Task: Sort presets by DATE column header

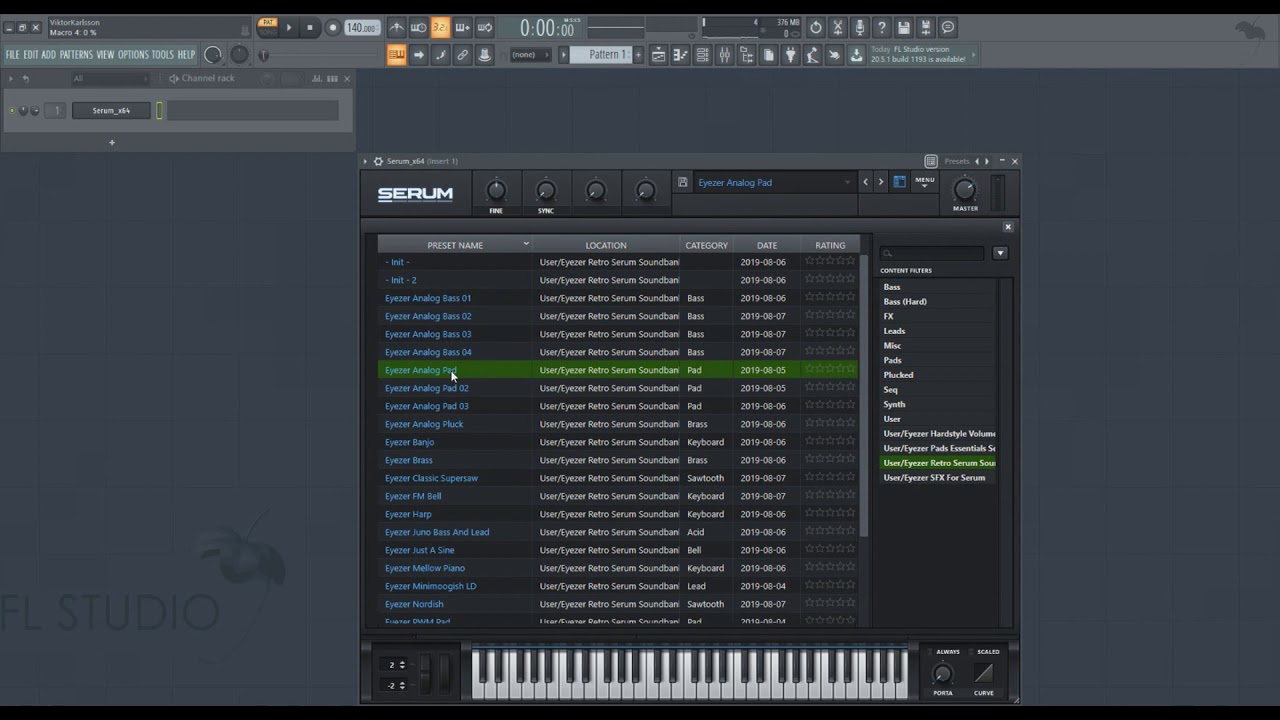Action: (767, 245)
